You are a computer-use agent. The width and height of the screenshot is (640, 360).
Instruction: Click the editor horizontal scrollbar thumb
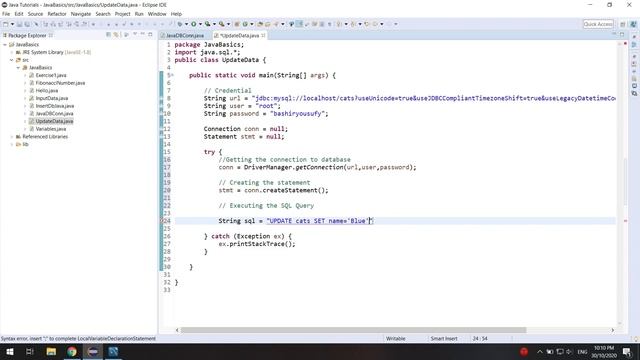click(x=353, y=330)
